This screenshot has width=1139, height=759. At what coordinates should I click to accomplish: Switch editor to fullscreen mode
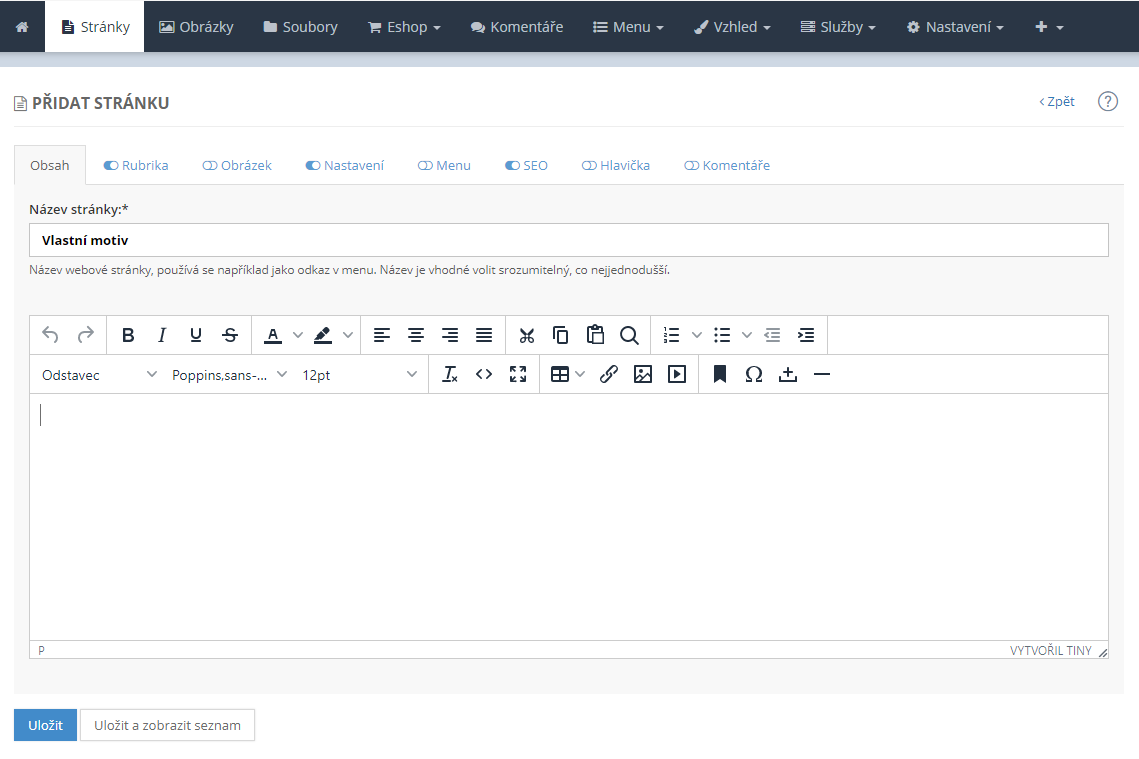(x=518, y=374)
